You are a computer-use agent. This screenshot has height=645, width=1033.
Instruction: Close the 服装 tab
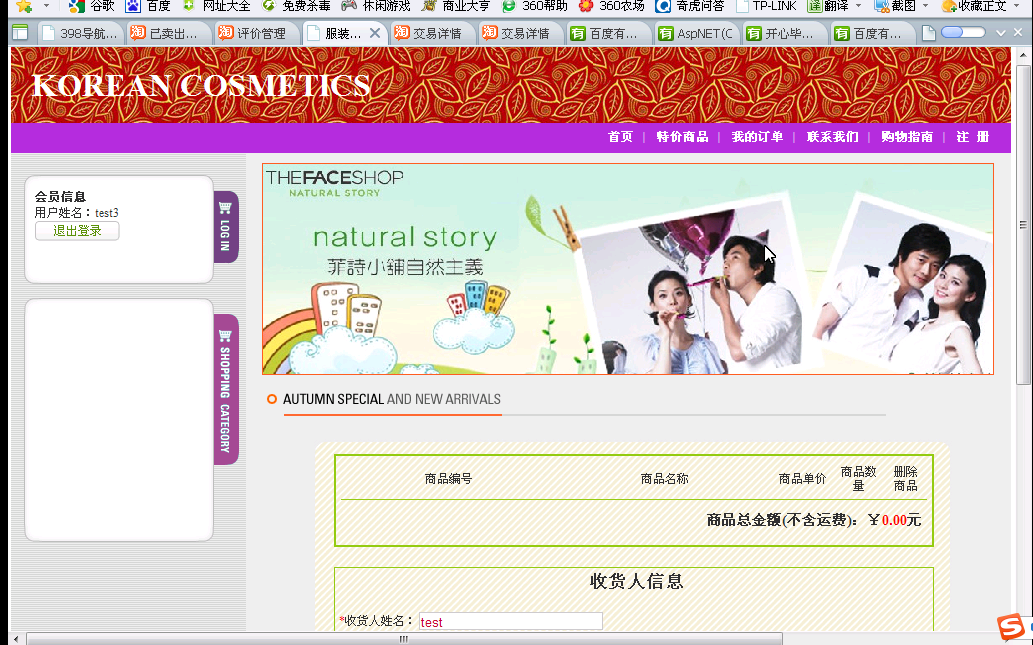pos(375,33)
